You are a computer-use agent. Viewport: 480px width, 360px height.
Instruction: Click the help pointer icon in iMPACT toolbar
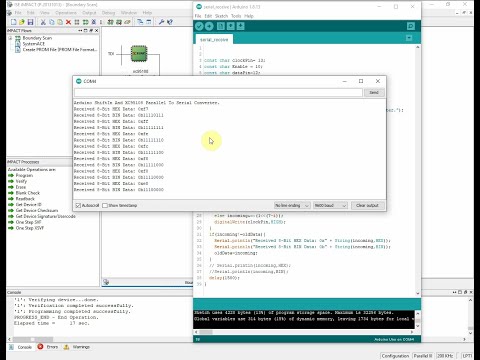pyautogui.click(x=170, y=22)
